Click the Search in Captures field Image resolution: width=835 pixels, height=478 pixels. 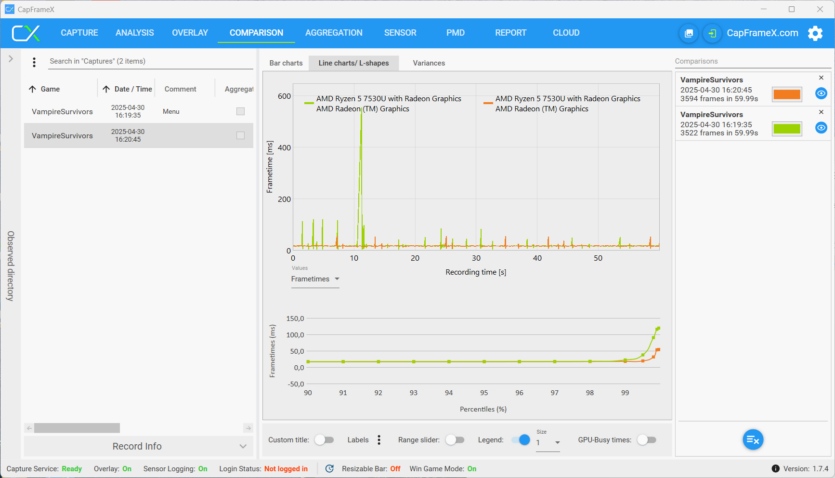tap(151, 61)
